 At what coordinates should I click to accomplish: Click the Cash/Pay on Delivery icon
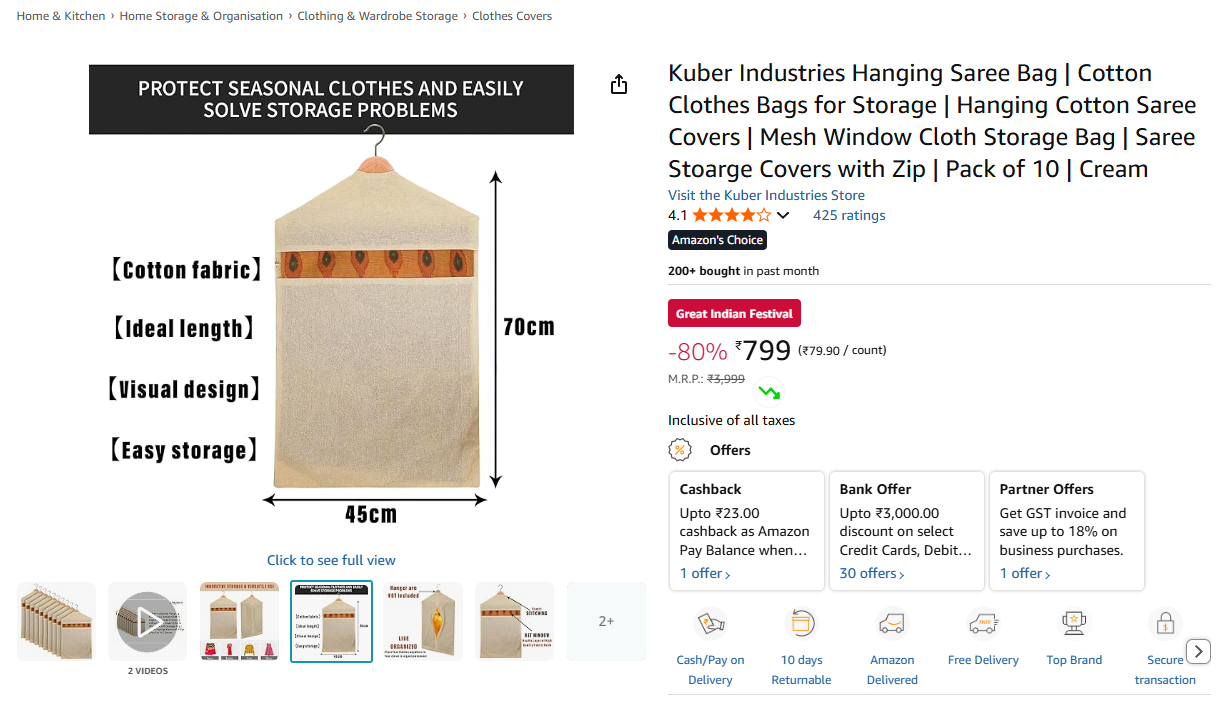point(710,623)
